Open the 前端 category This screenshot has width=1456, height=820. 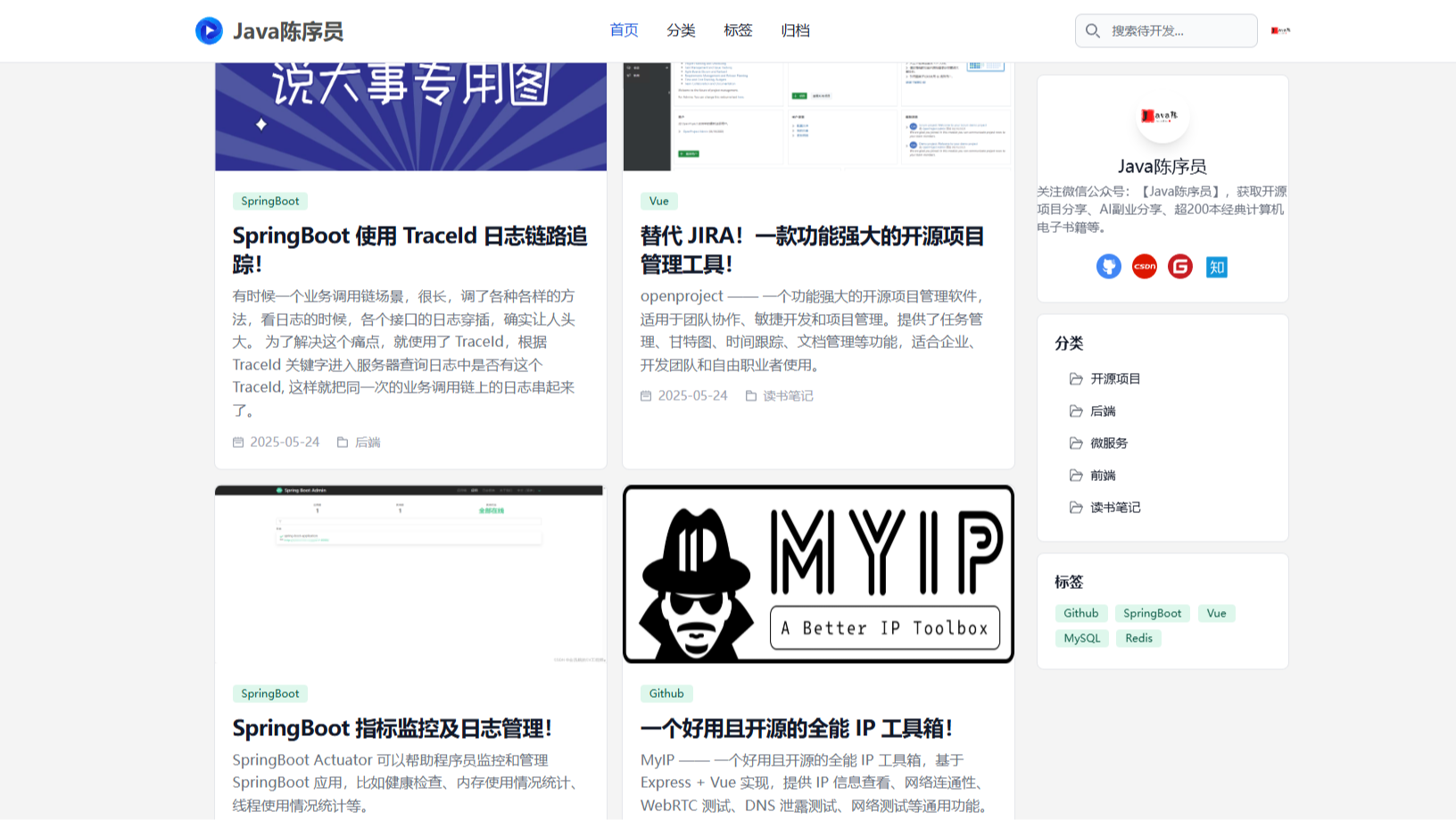pyautogui.click(x=1103, y=476)
